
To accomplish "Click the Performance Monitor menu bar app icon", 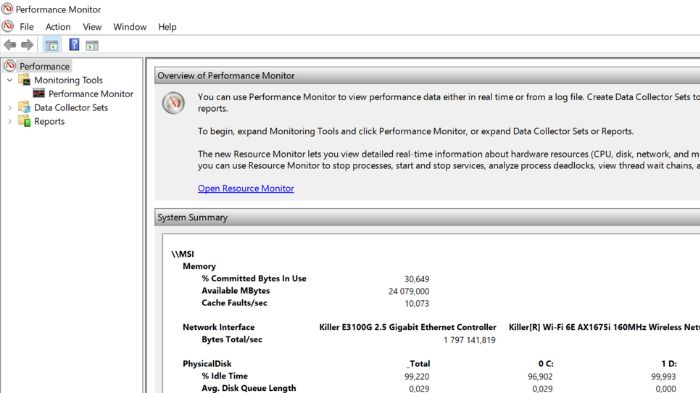I will (x=8, y=26).
